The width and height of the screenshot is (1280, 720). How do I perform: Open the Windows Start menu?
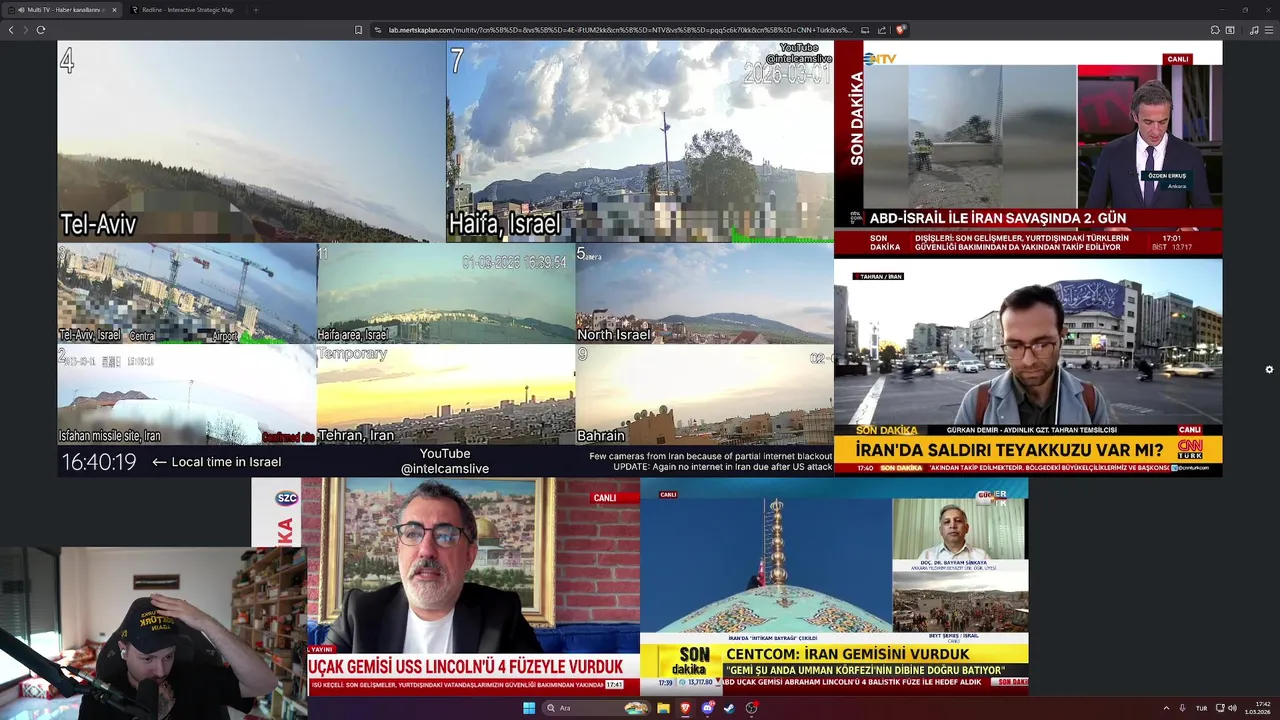click(529, 708)
